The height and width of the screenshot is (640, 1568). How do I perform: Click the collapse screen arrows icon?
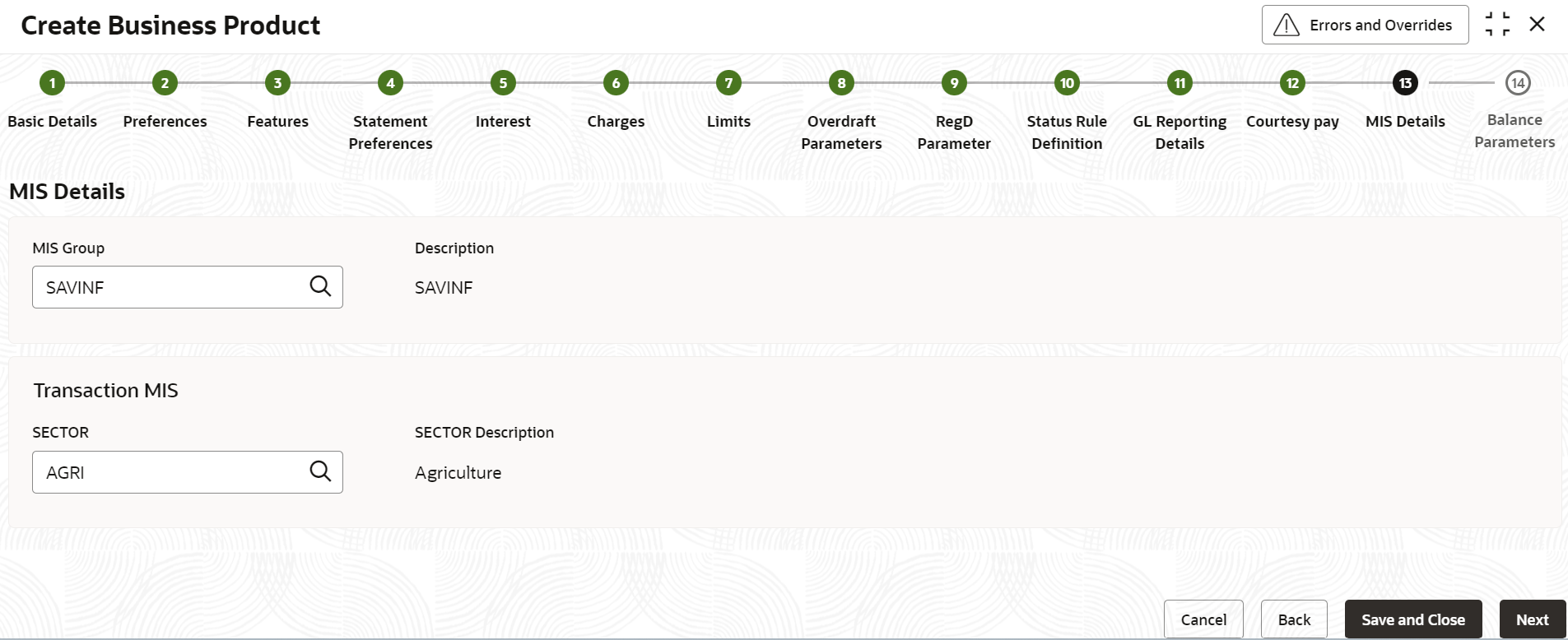tap(1497, 25)
